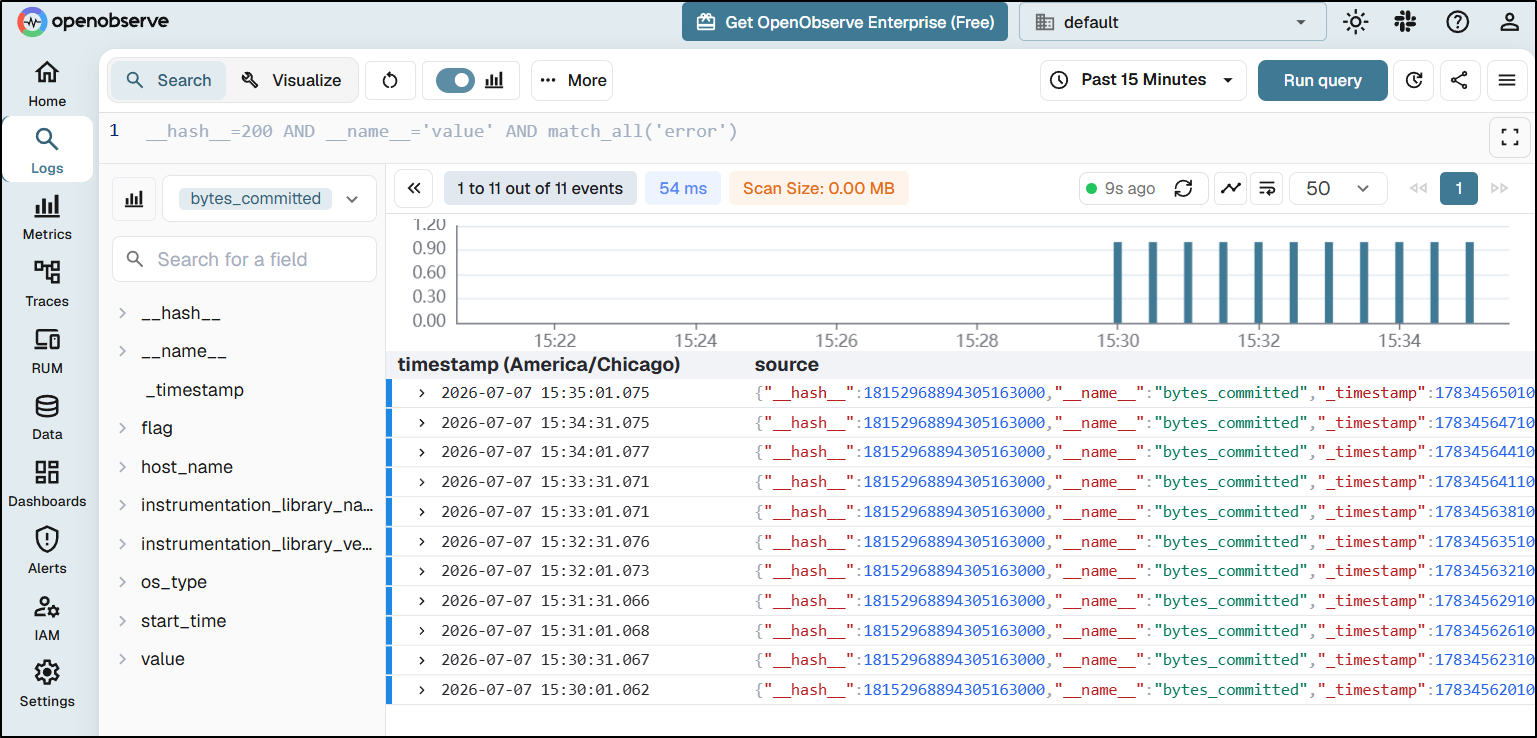Image resolution: width=1537 pixels, height=738 pixels.
Task: Refresh results next to 9s ago
Action: (x=1184, y=188)
